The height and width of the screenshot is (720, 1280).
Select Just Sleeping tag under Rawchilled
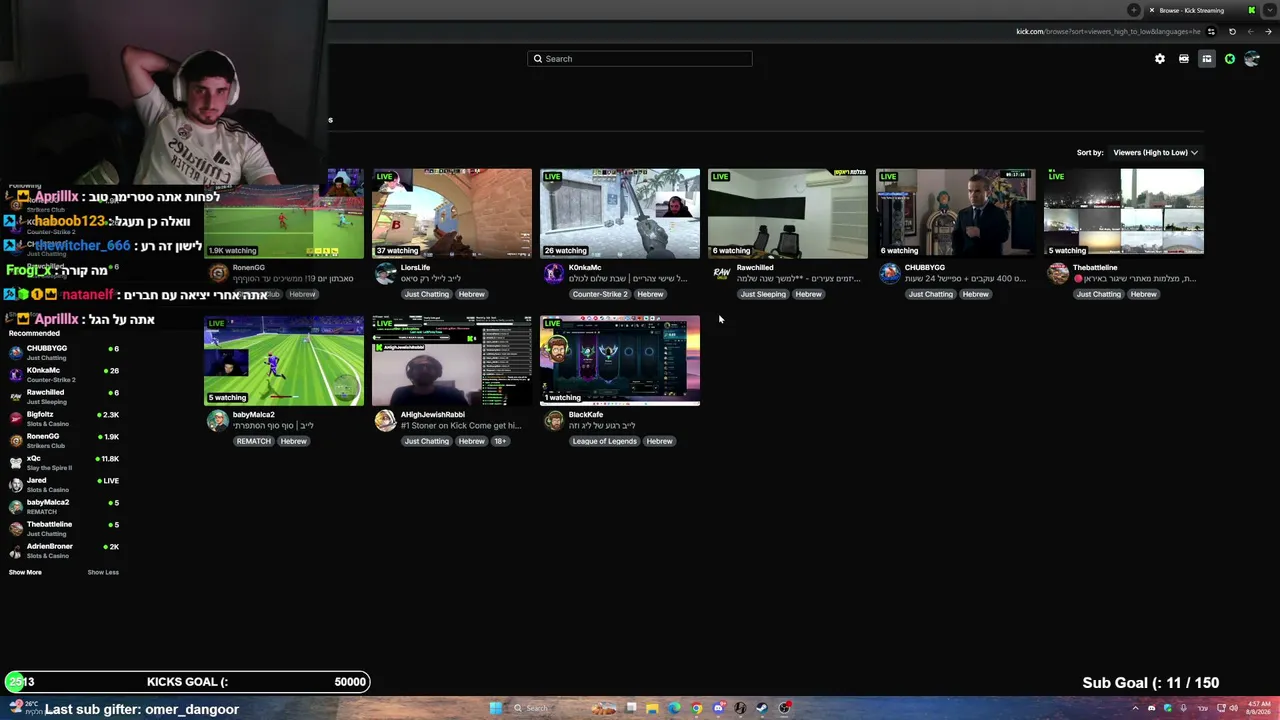pyautogui.click(x=763, y=295)
